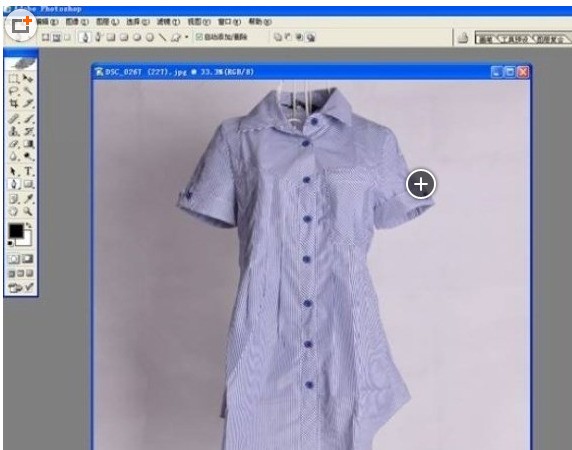Select the Move tool in toolbox
This screenshot has width=572, height=450.
(x=28, y=79)
